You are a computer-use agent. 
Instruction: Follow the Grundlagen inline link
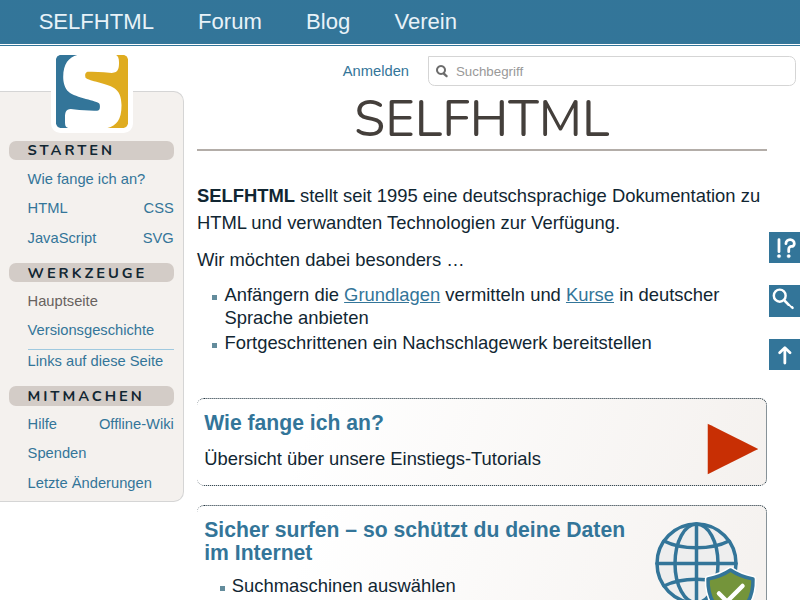[x=392, y=295]
